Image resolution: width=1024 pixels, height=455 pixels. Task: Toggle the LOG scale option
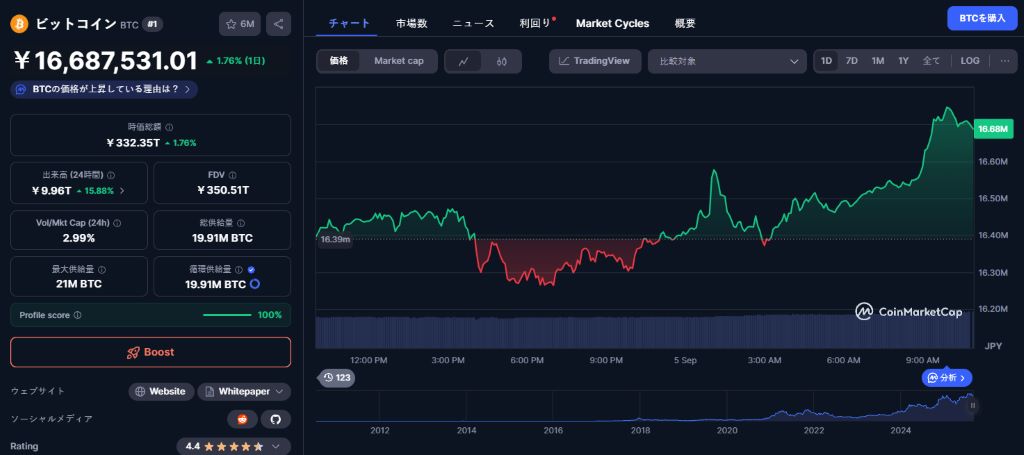pyautogui.click(x=970, y=61)
